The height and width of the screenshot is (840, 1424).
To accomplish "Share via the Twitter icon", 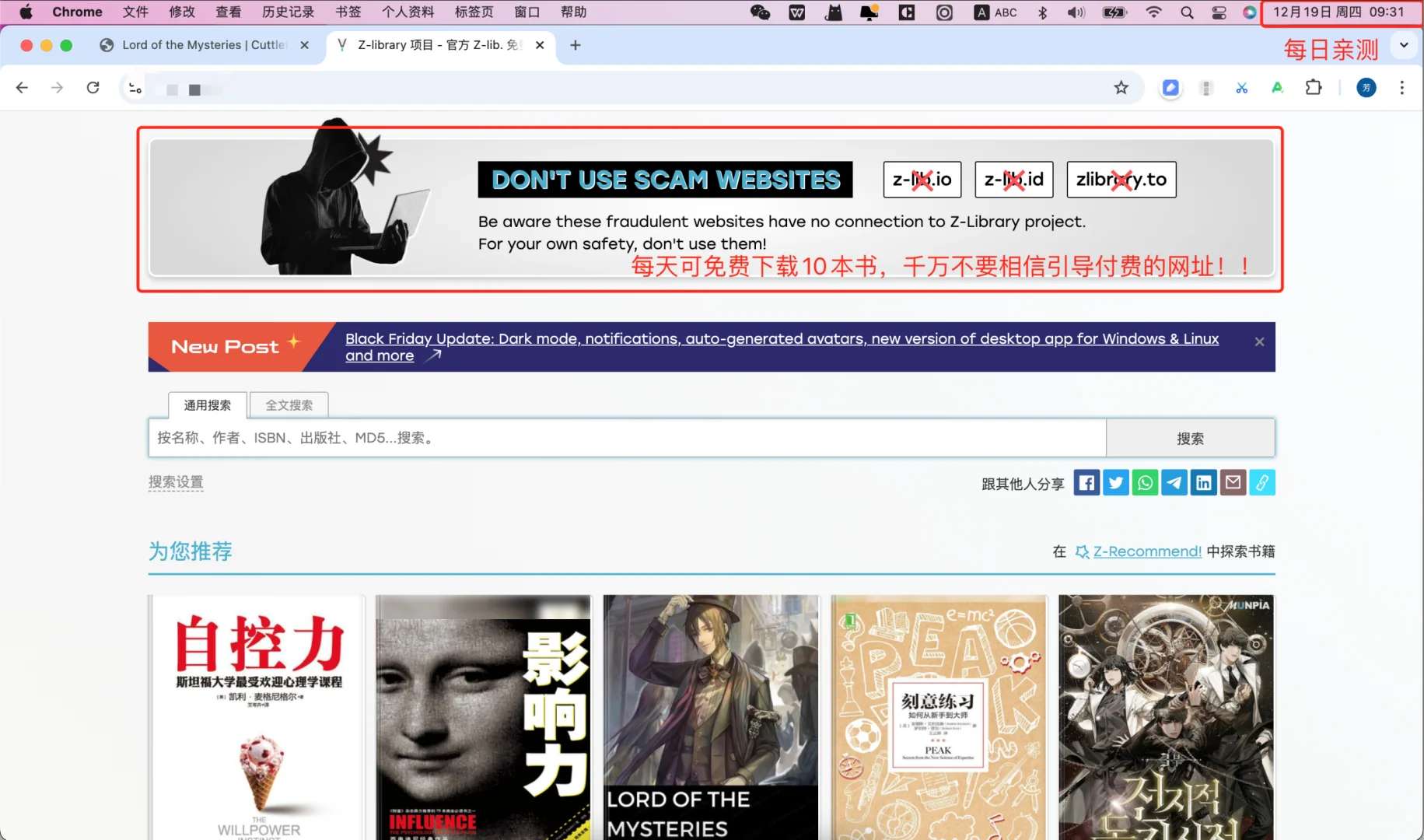I will 1116,483.
